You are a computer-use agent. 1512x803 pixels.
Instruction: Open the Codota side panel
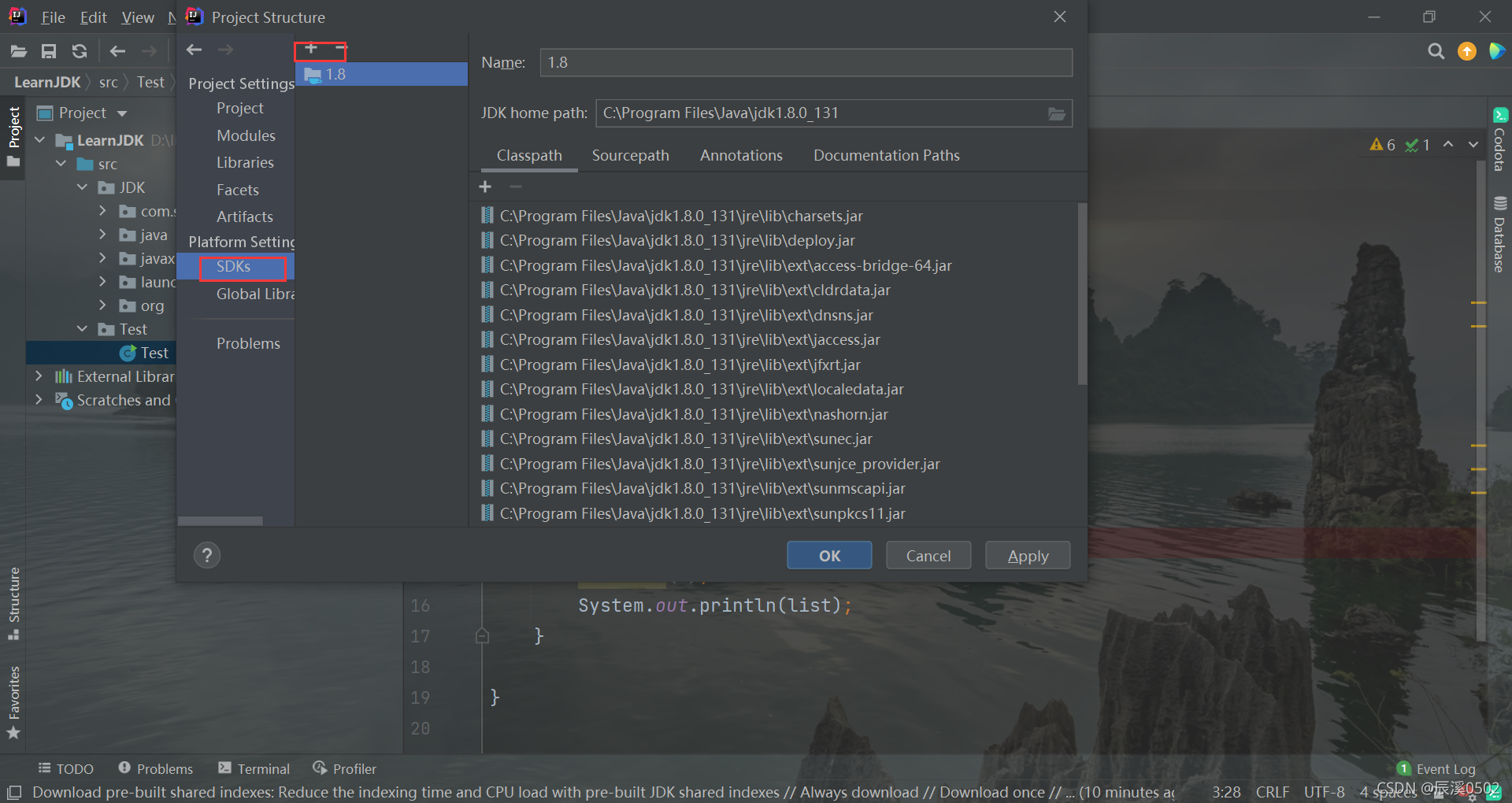tap(1499, 139)
